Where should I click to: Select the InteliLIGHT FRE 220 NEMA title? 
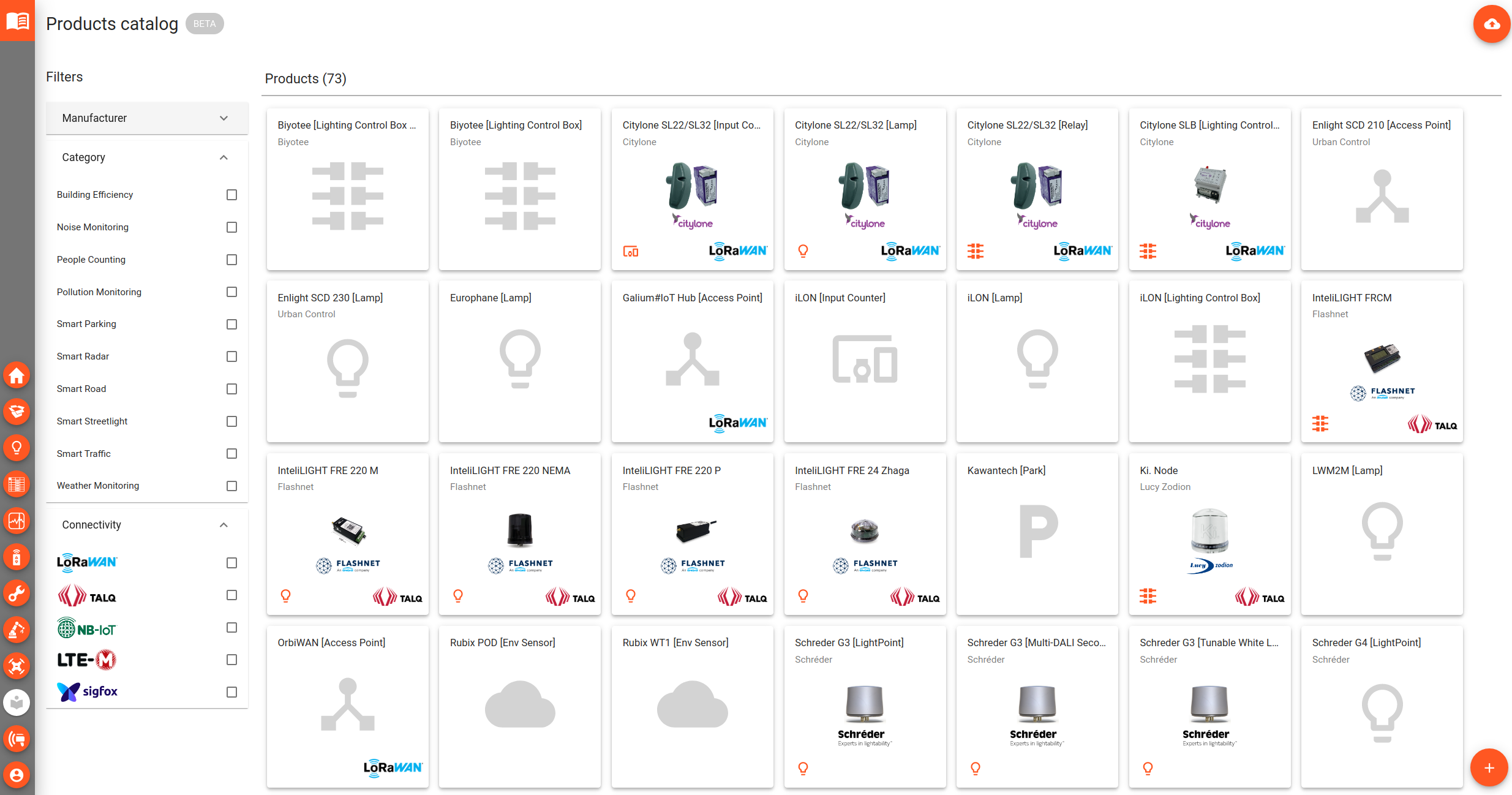tap(510, 470)
